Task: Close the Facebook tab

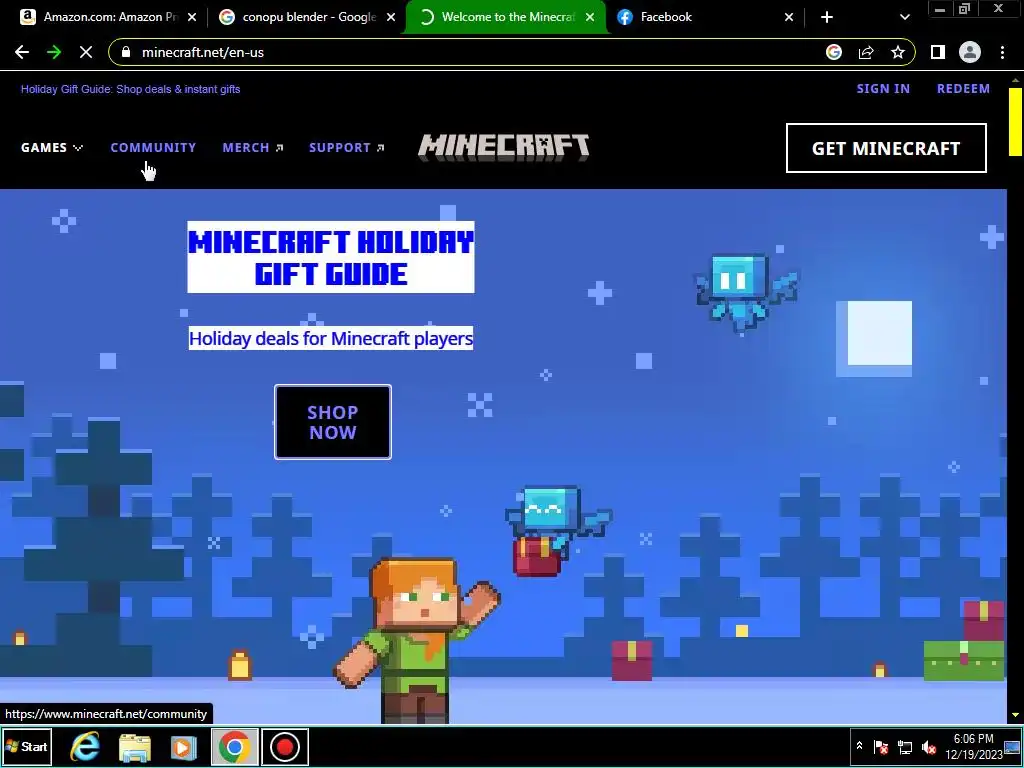Action: (789, 17)
